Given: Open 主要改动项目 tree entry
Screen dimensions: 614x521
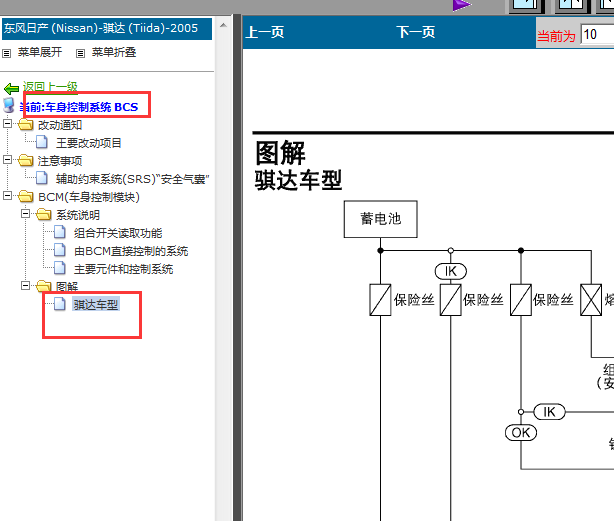Looking at the screenshot, I should click(x=89, y=143).
